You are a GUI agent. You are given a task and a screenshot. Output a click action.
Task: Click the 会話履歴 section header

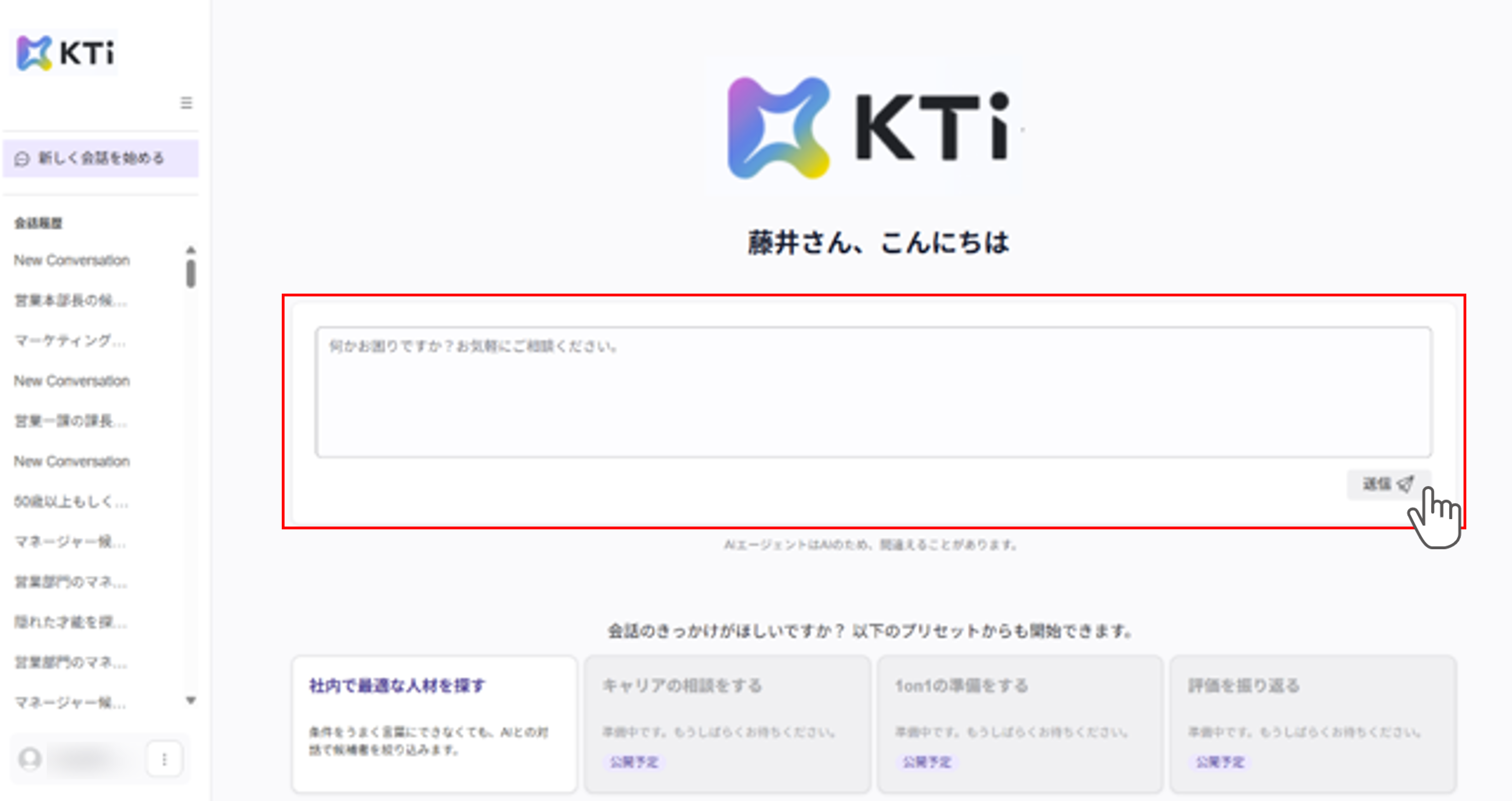pos(38,223)
